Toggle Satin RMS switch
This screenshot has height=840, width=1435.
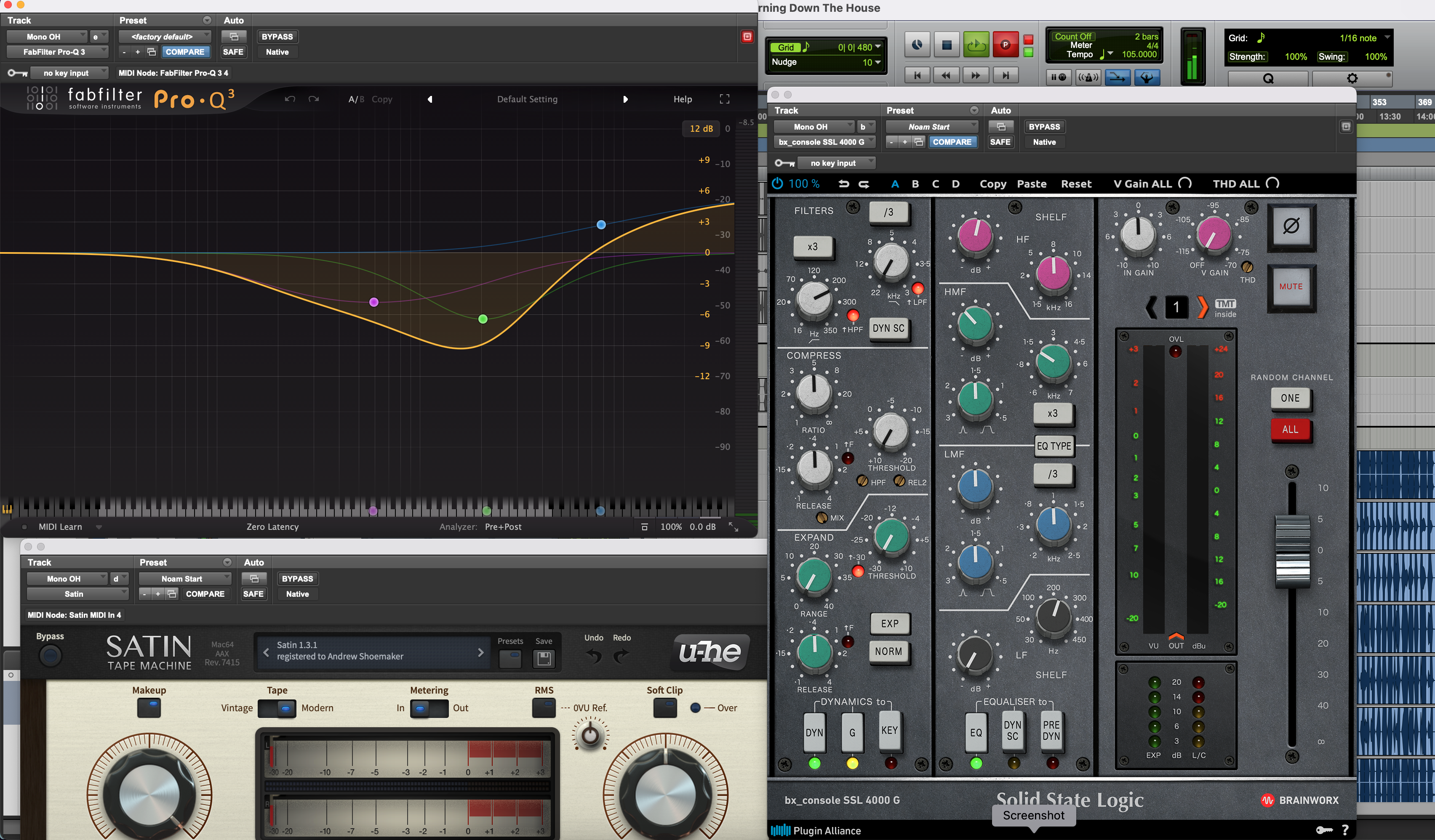coord(544,708)
